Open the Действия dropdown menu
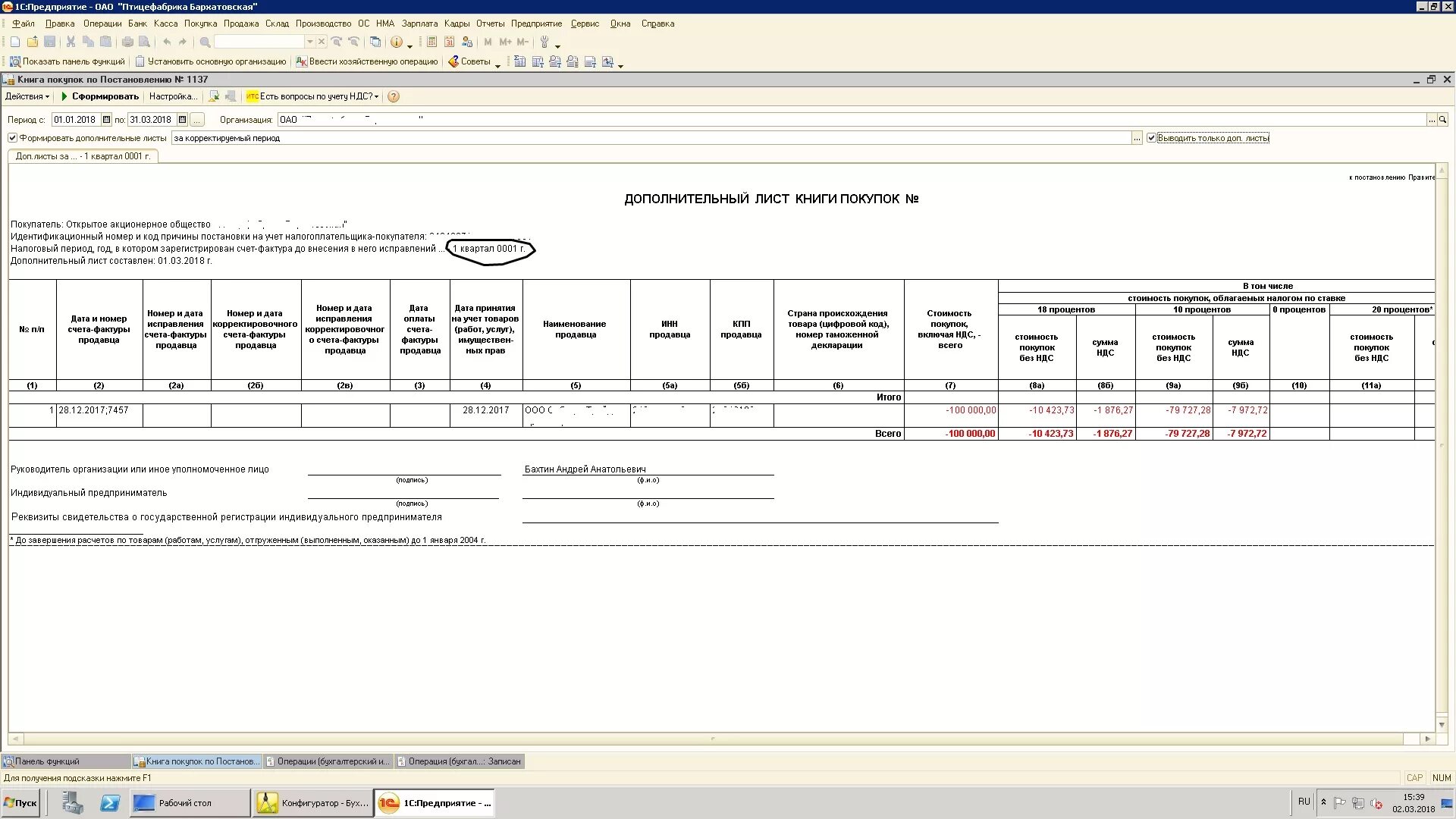 [27, 96]
